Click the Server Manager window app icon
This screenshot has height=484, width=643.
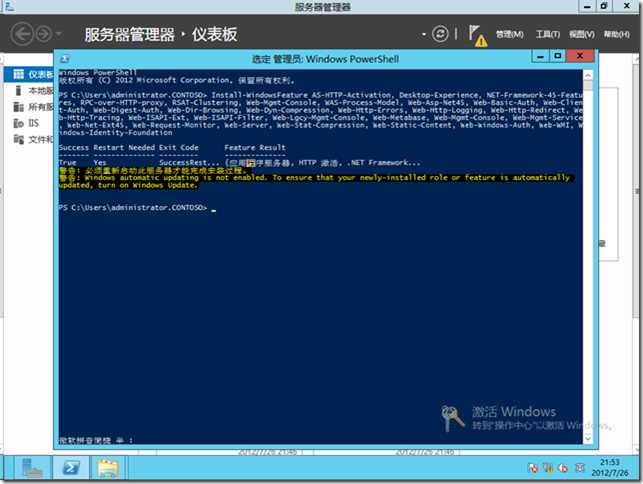point(9,6)
